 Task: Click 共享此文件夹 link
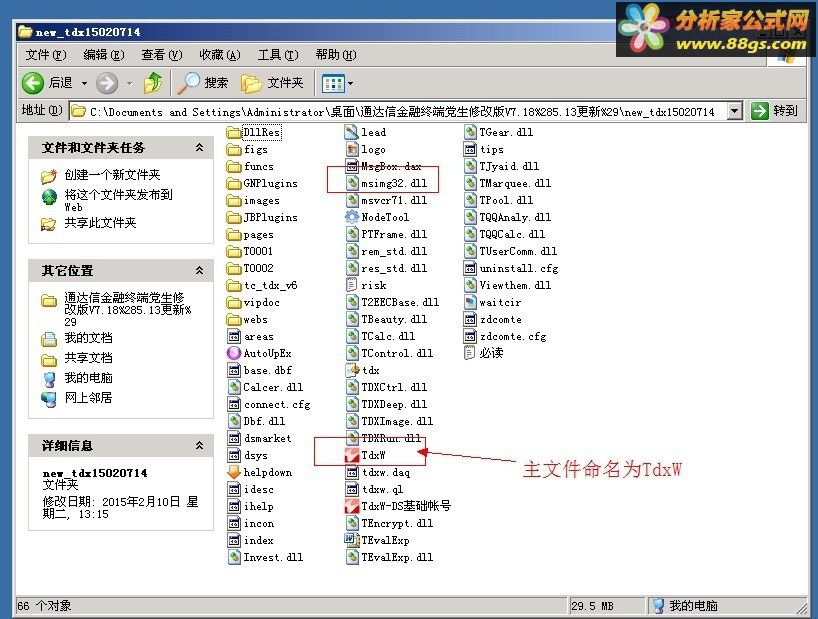pos(100,223)
